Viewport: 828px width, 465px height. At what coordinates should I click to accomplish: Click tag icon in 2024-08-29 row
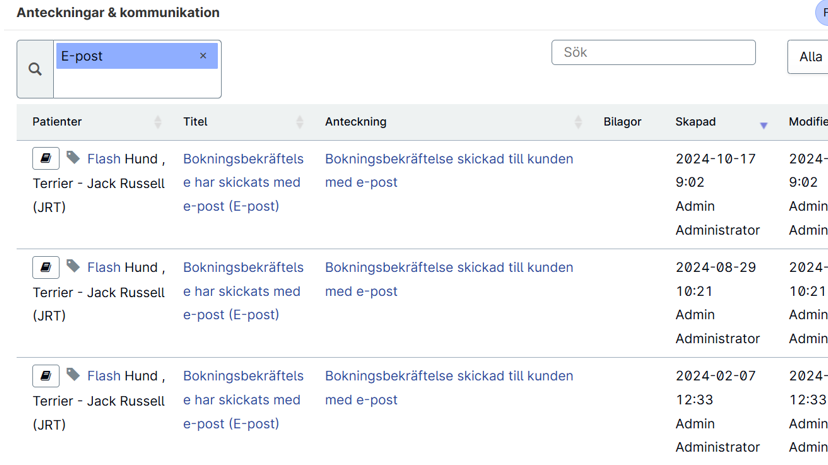click(x=73, y=266)
